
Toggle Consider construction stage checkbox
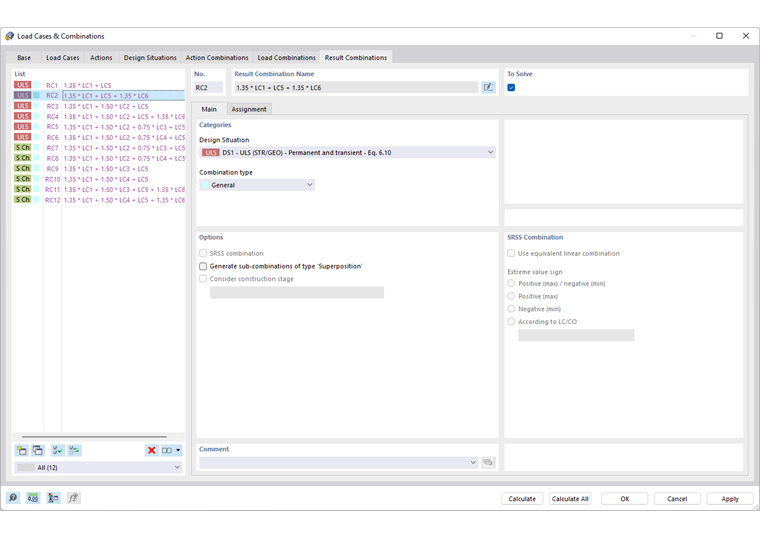point(203,279)
